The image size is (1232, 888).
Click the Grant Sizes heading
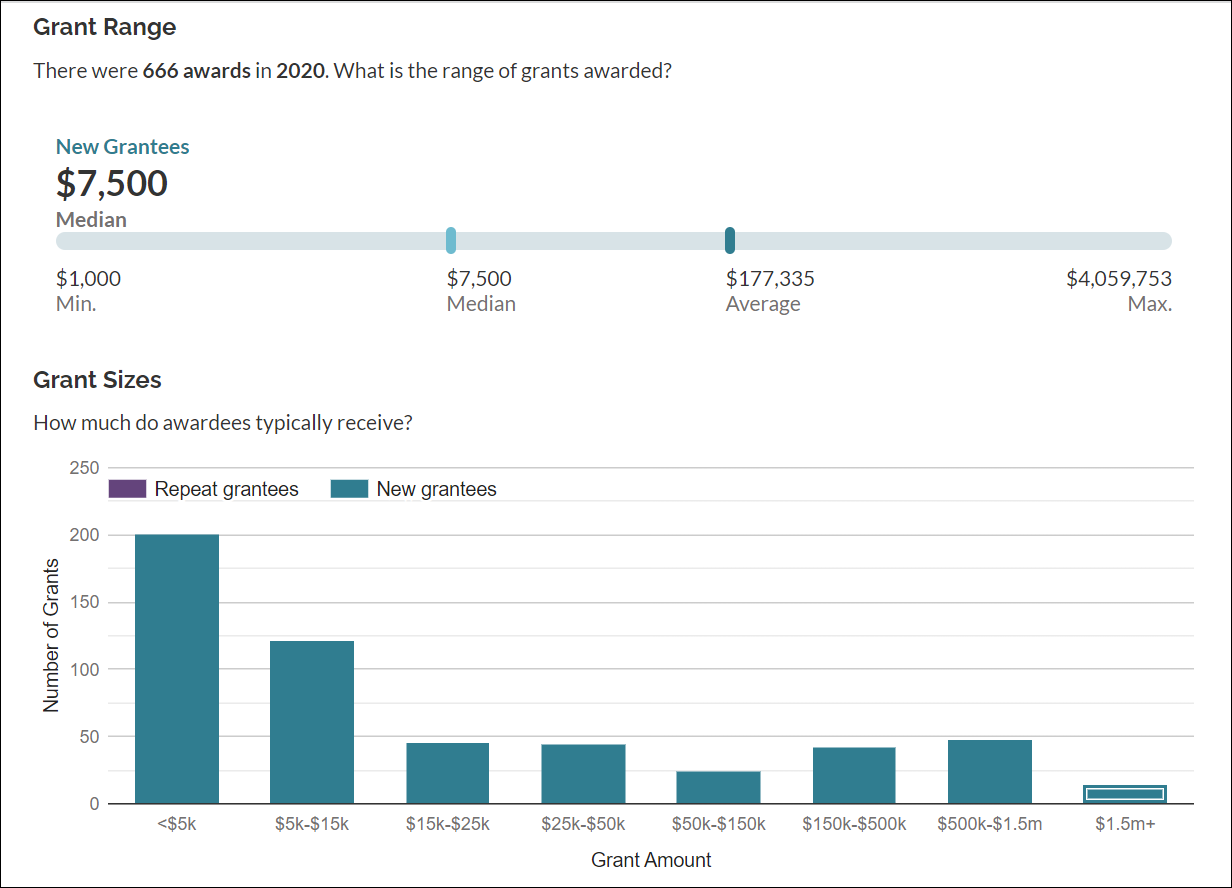(x=97, y=380)
